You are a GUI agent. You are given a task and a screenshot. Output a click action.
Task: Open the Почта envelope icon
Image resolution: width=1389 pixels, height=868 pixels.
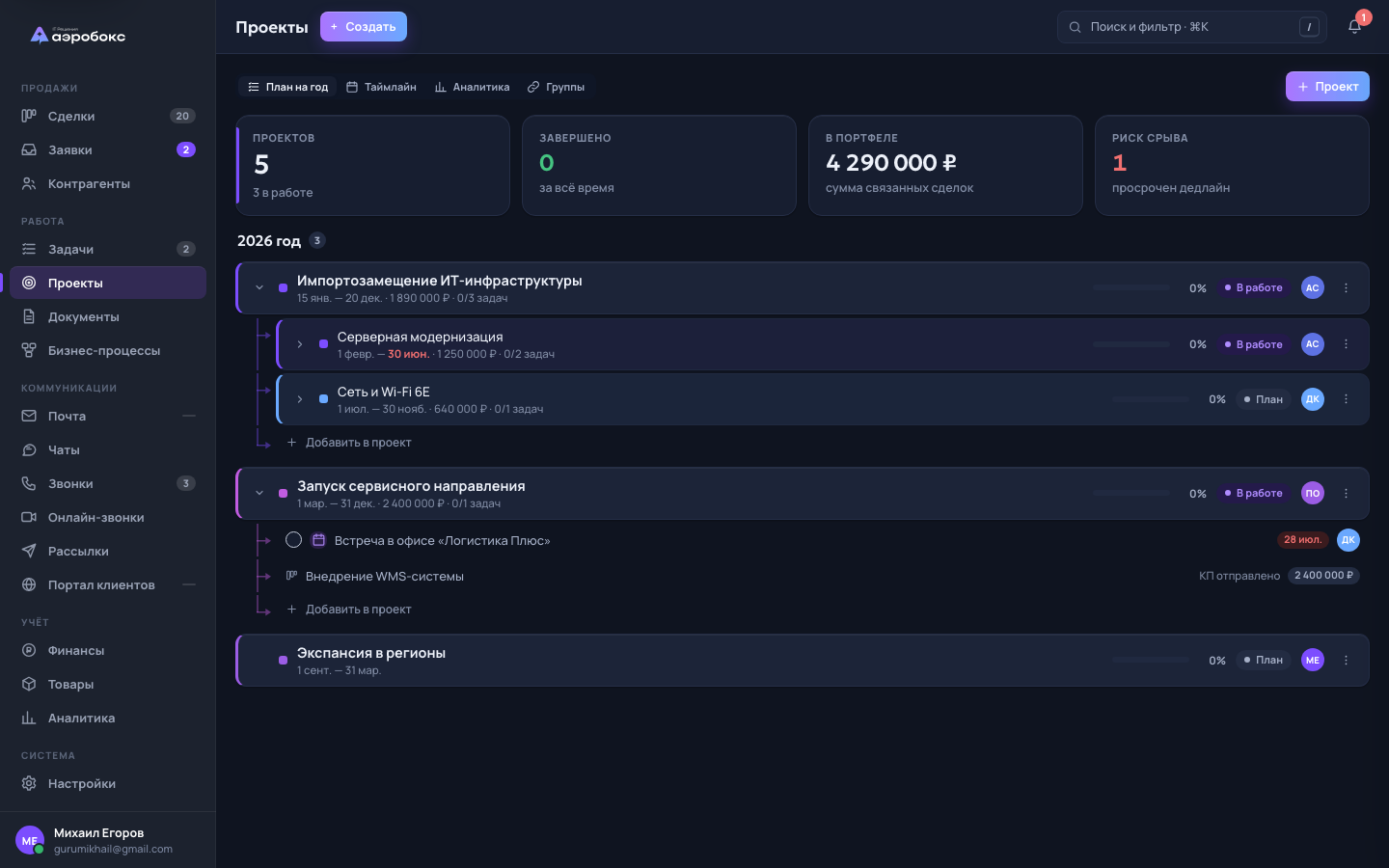point(29,416)
